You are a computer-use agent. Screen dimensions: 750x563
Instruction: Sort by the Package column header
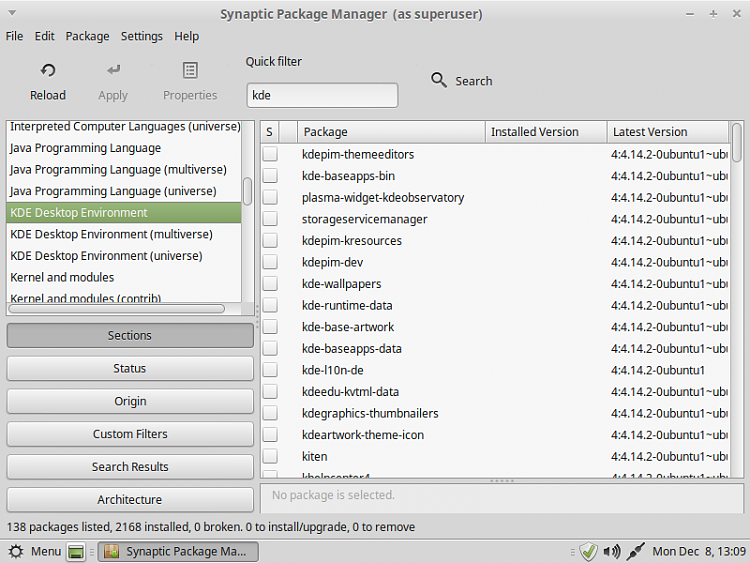point(392,132)
